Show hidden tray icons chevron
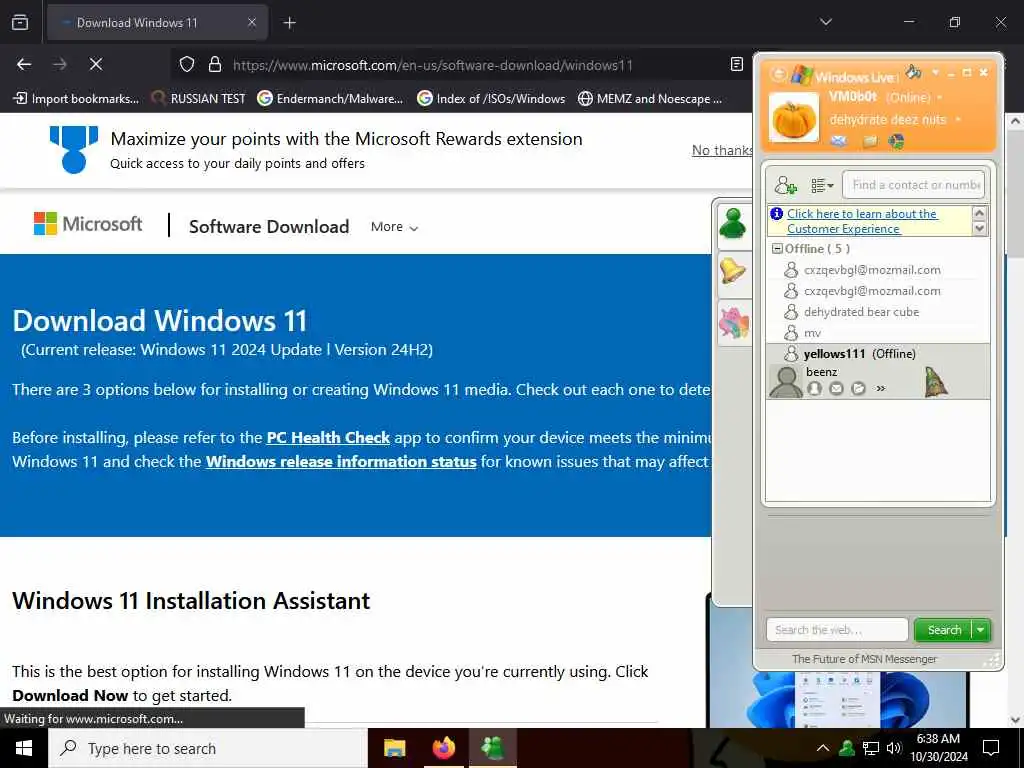Screen dimensions: 1024x768 823,748
